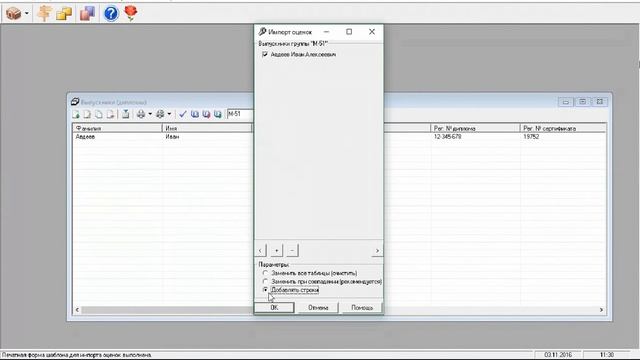Click the date 03.11.2016 in status bar
Screen dimensions: 640x360
[558, 355]
